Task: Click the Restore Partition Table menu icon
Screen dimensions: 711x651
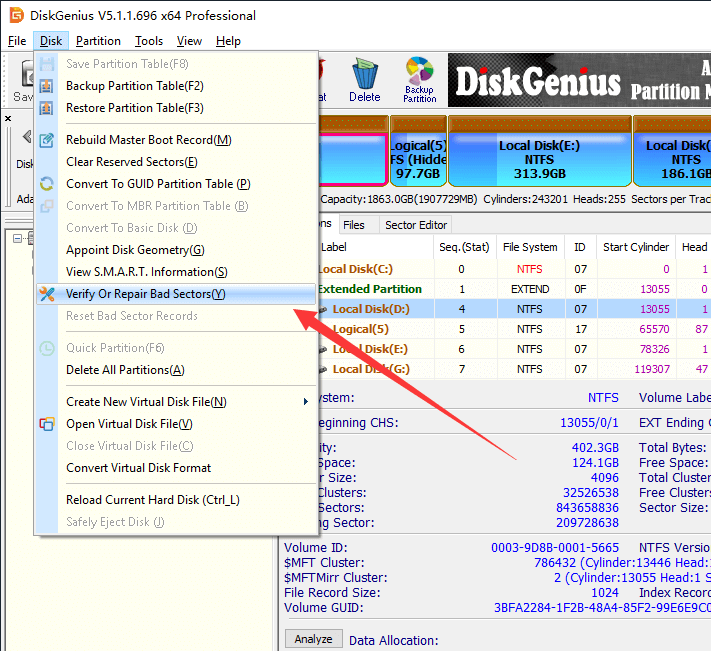Action: [x=47, y=108]
